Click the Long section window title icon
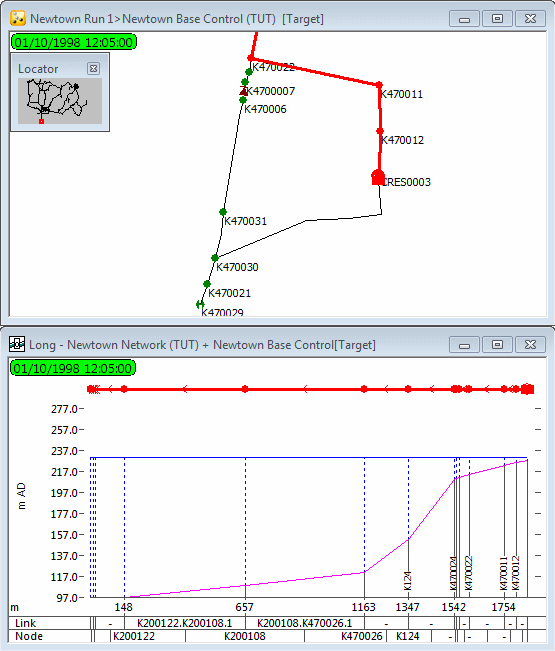Viewport: 555px width, 651px height. pyautogui.click(x=17, y=344)
